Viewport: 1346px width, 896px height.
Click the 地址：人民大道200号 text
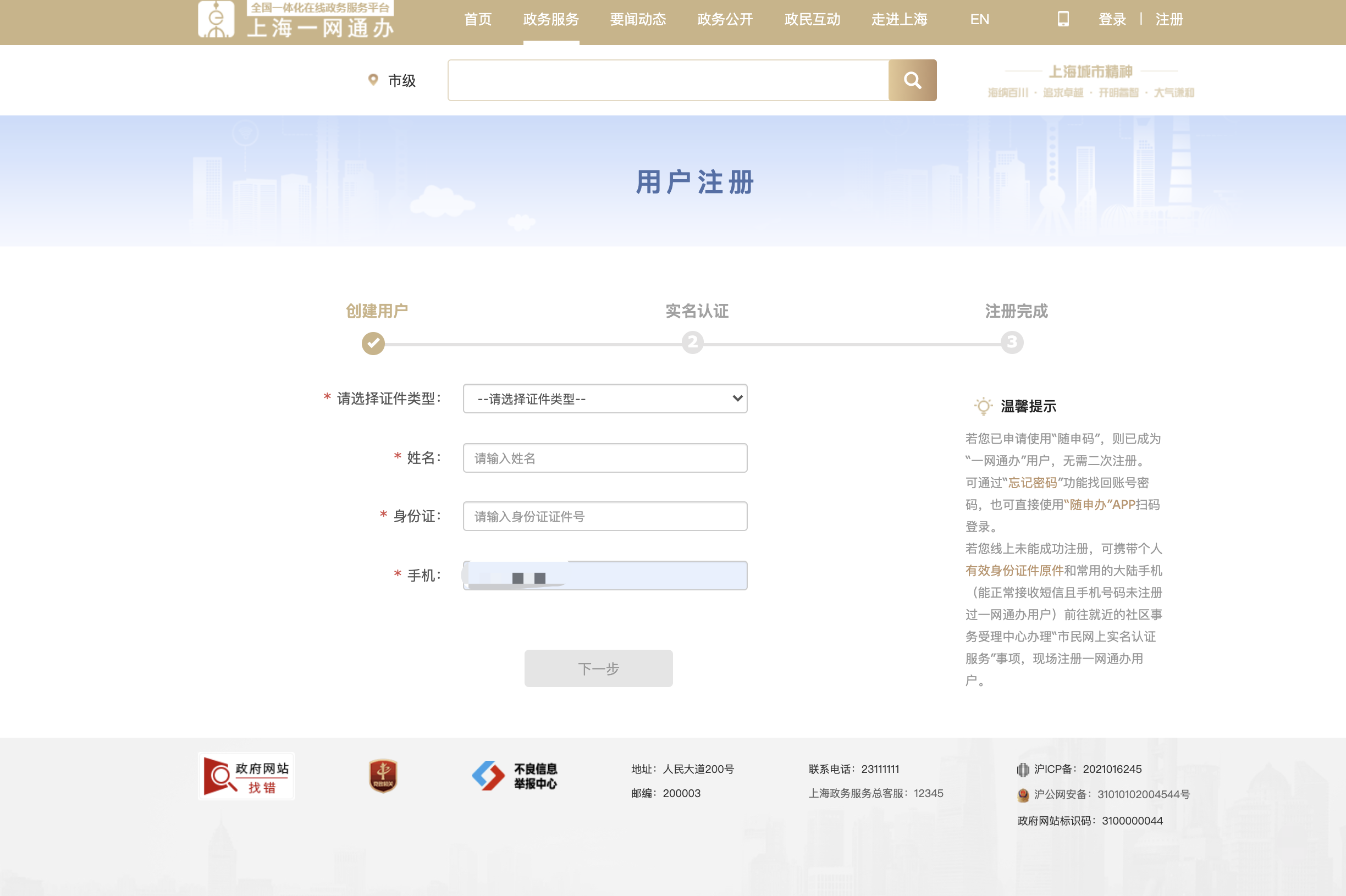pos(682,770)
